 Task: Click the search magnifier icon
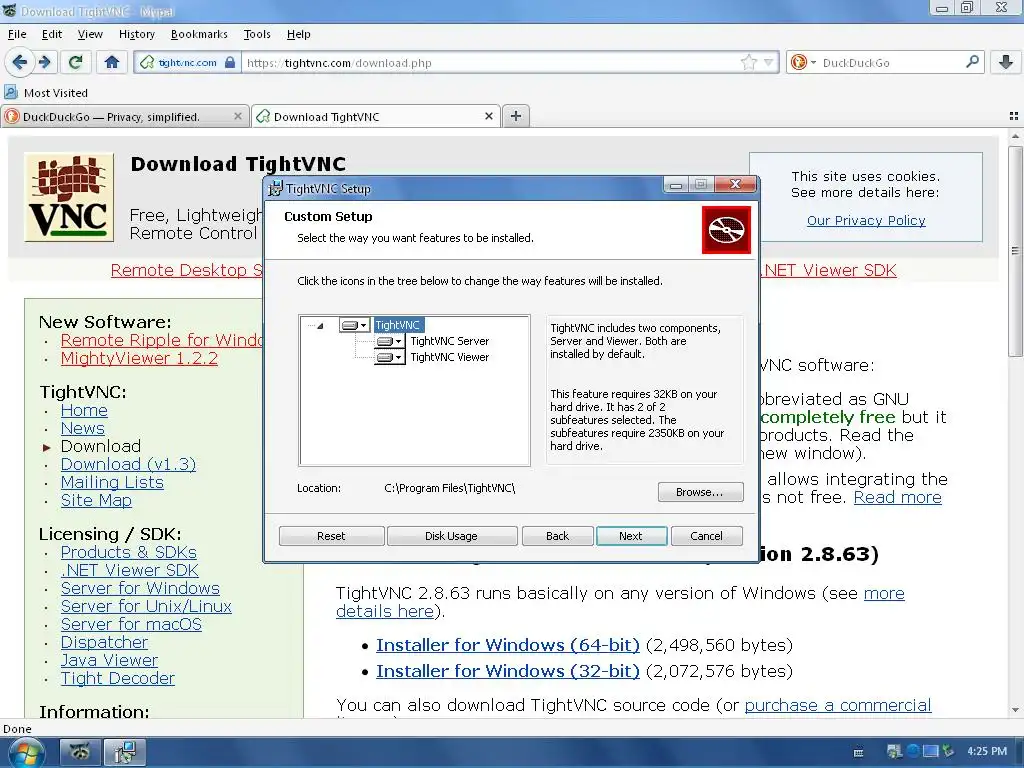pyautogui.click(x=972, y=62)
